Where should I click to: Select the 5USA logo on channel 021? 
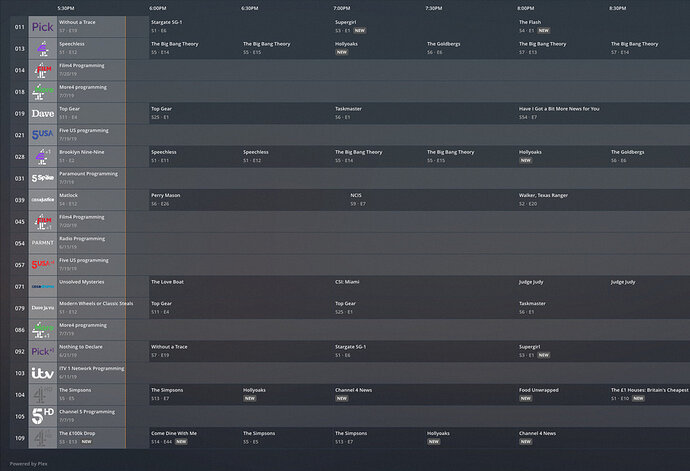[43, 135]
